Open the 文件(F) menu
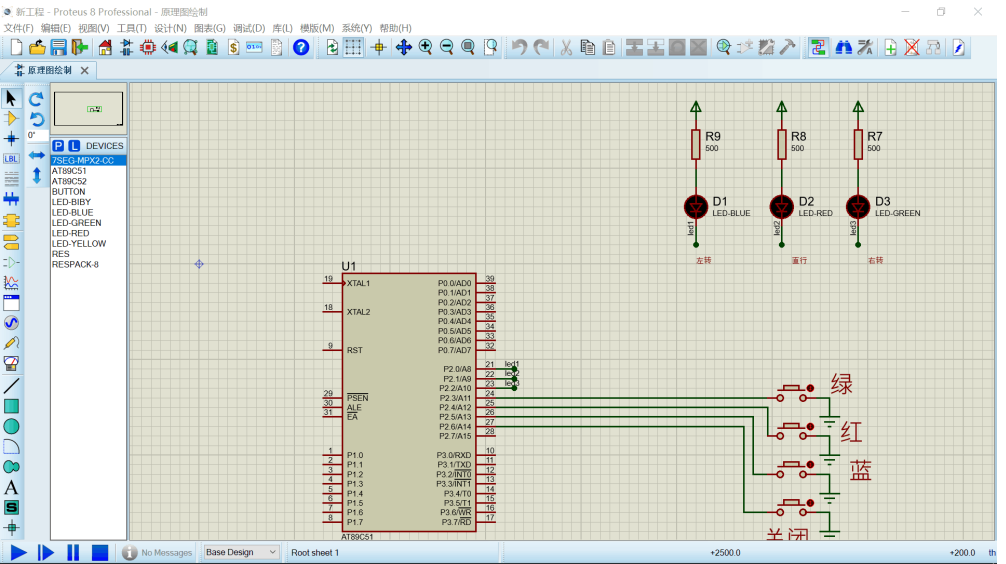 coord(19,28)
